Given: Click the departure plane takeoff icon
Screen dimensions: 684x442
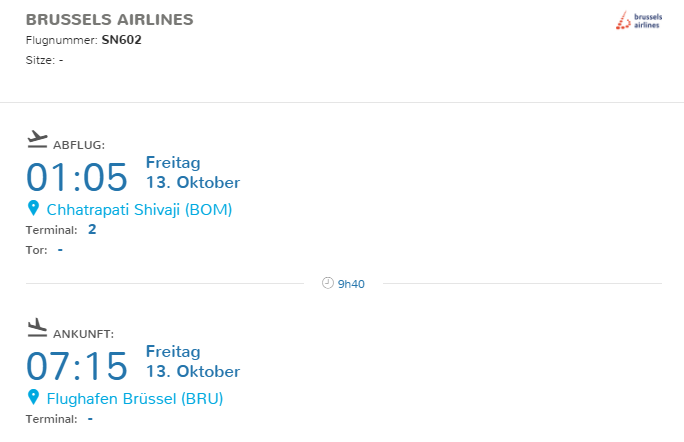Looking at the screenshot, I should click(37, 137).
